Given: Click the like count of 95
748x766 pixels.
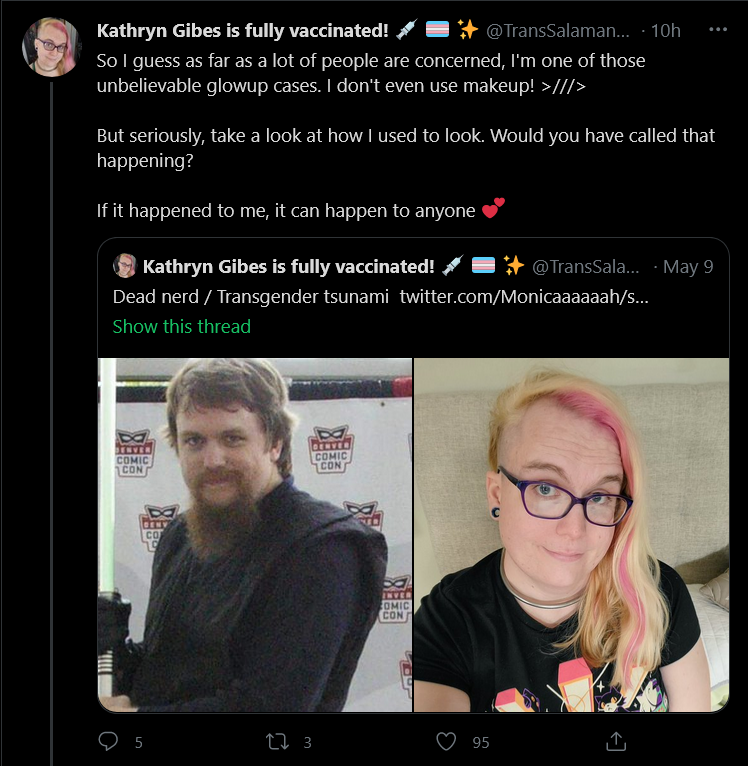Looking at the screenshot, I should 481,743.
